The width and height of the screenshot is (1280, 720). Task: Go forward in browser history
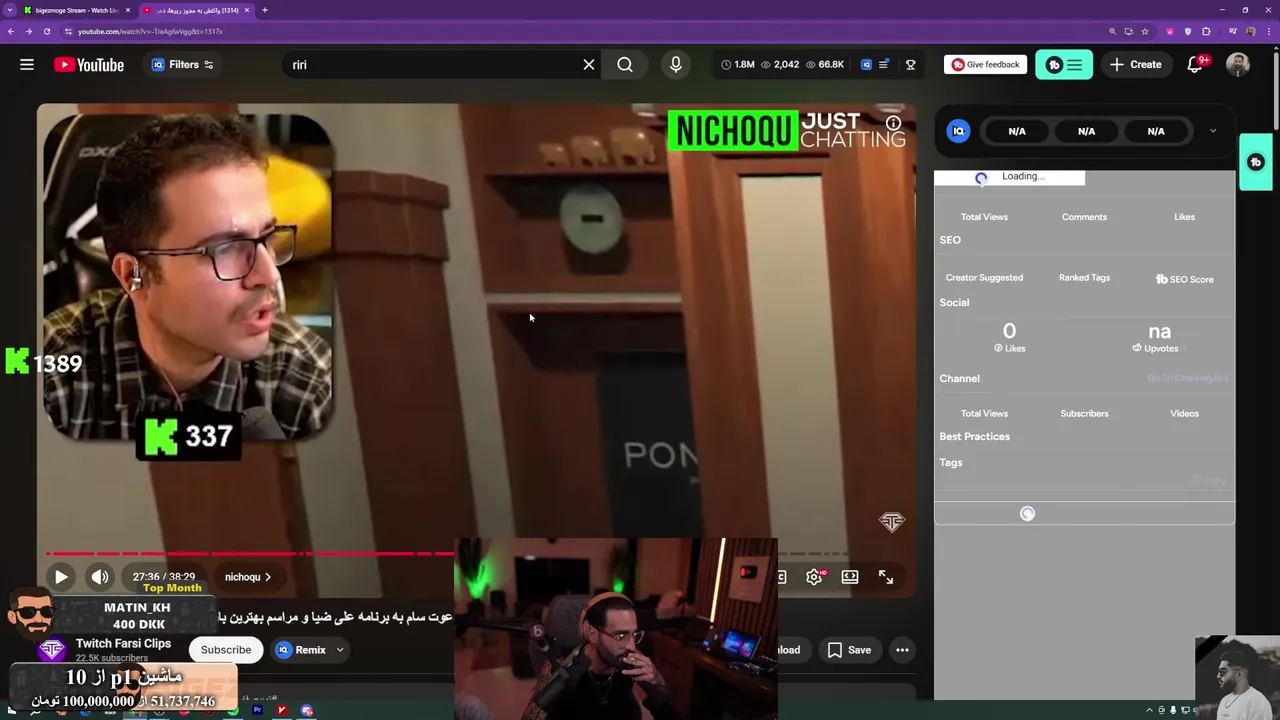tap(29, 31)
